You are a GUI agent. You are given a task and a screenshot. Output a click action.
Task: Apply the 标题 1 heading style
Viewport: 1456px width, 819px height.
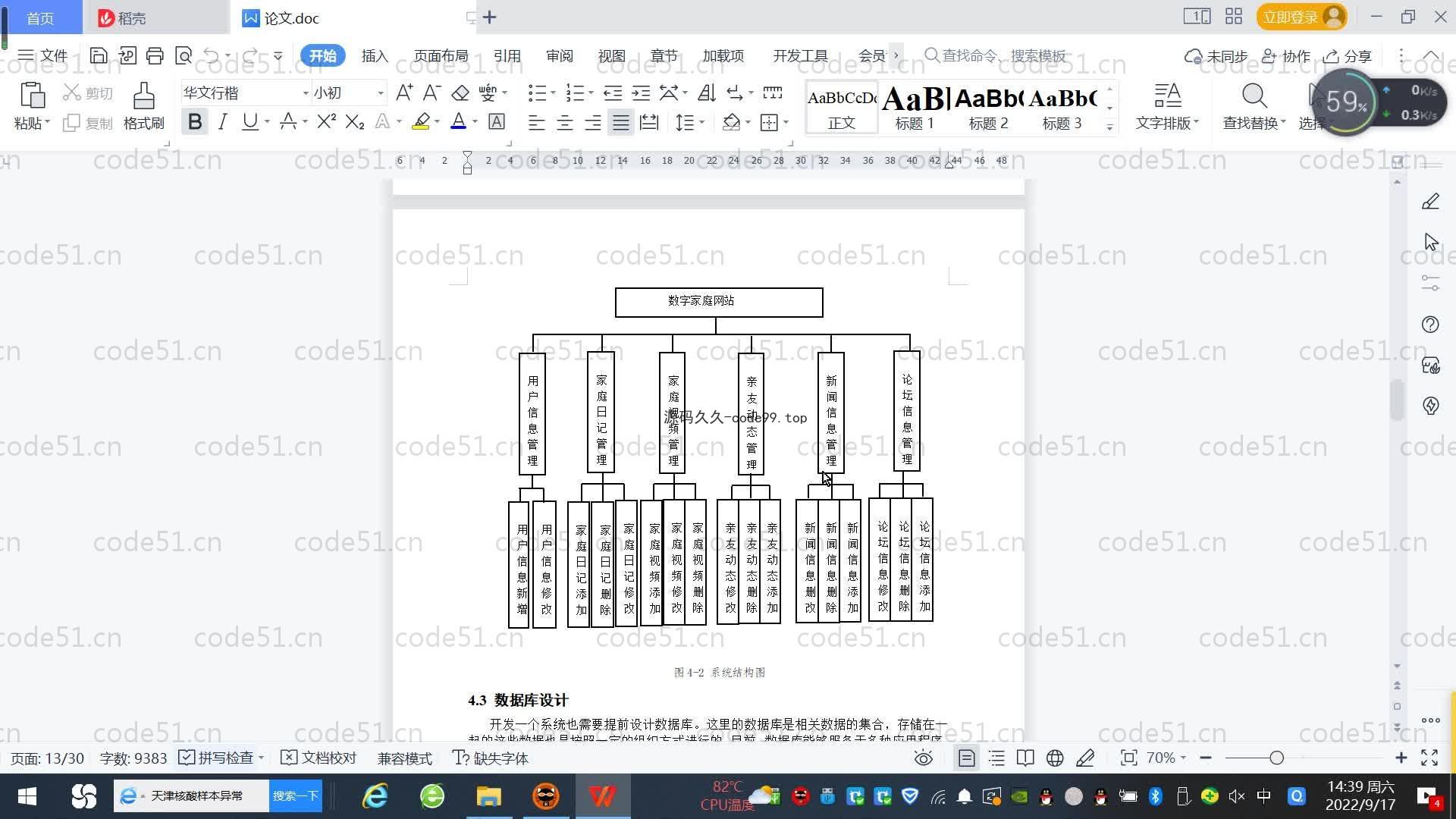(x=915, y=108)
